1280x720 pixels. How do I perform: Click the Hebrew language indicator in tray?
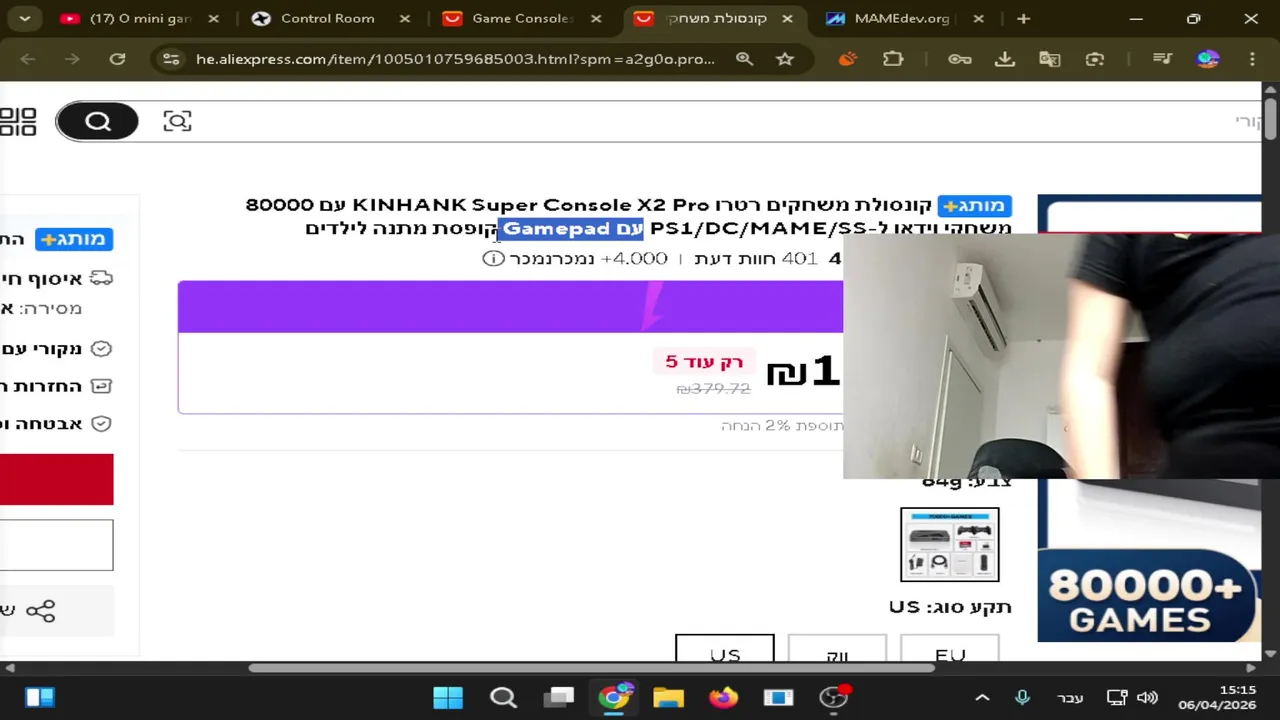point(1070,697)
